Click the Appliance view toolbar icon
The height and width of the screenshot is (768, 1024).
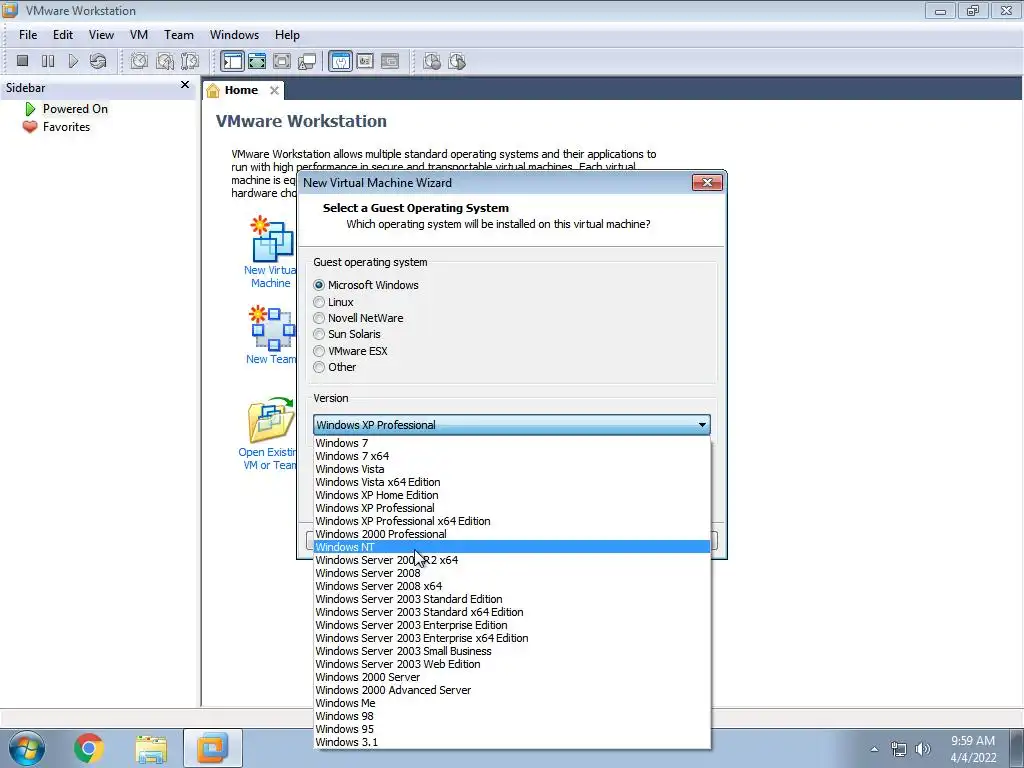tap(365, 61)
